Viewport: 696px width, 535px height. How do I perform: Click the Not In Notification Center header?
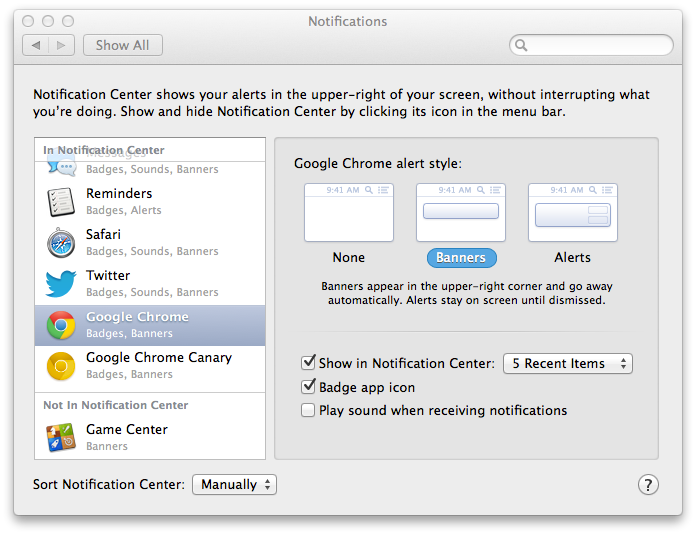[116, 405]
